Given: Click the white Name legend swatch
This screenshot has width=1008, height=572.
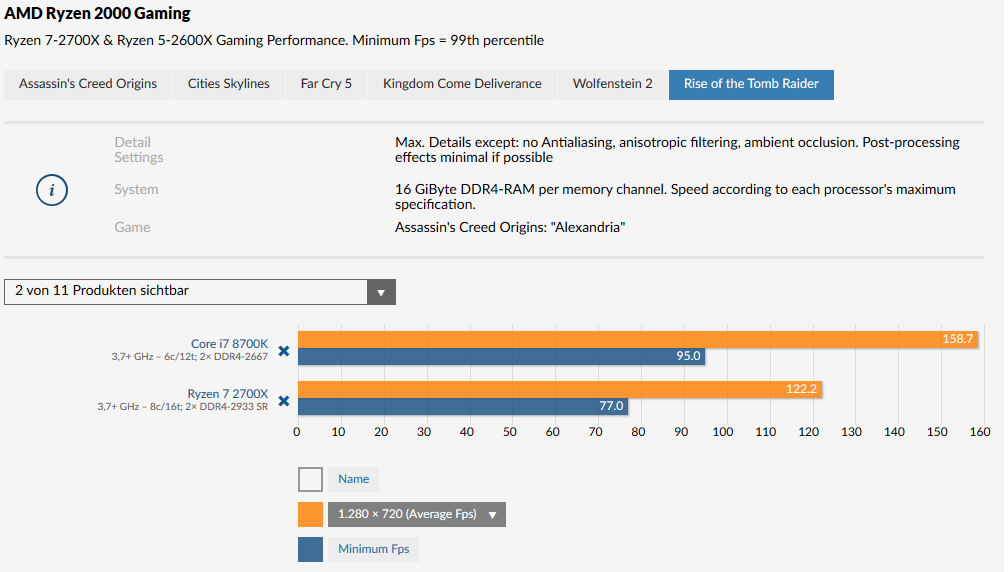Looking at the screenshot, I should 310,479.
